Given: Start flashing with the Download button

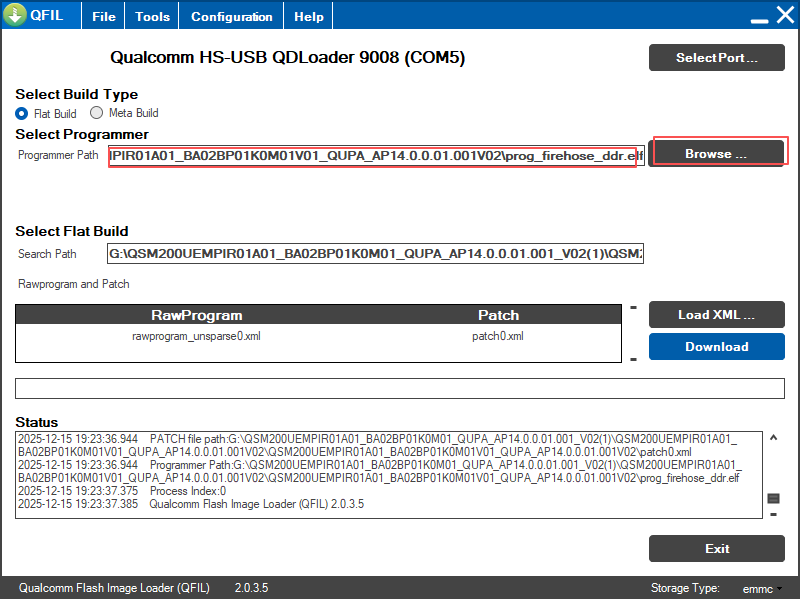Looking at the screenshot, I should pos(716,347).
